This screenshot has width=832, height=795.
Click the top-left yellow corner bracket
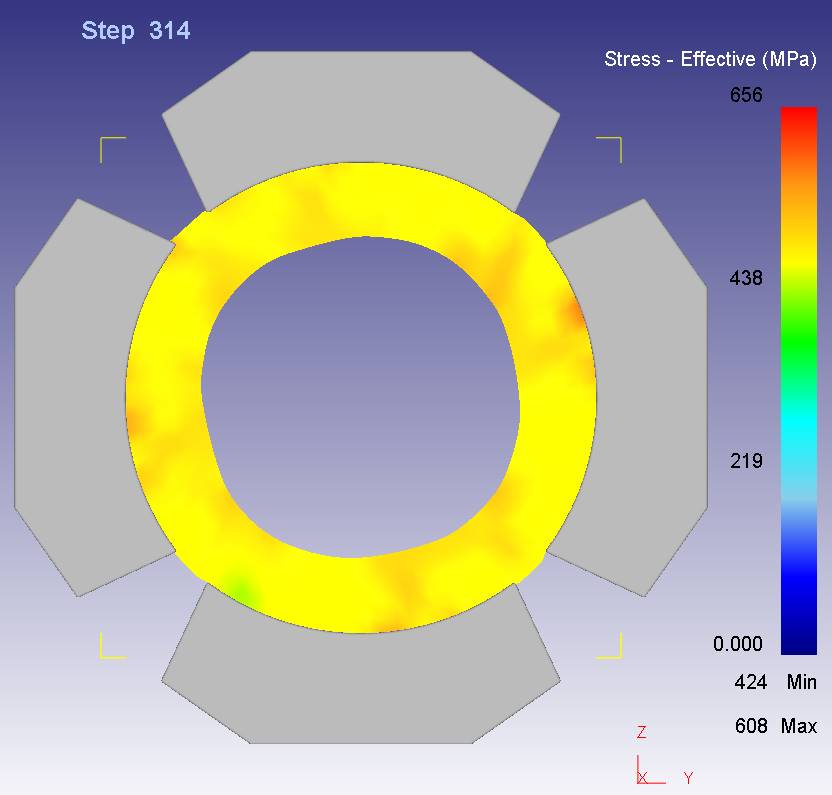pos(111,148)
